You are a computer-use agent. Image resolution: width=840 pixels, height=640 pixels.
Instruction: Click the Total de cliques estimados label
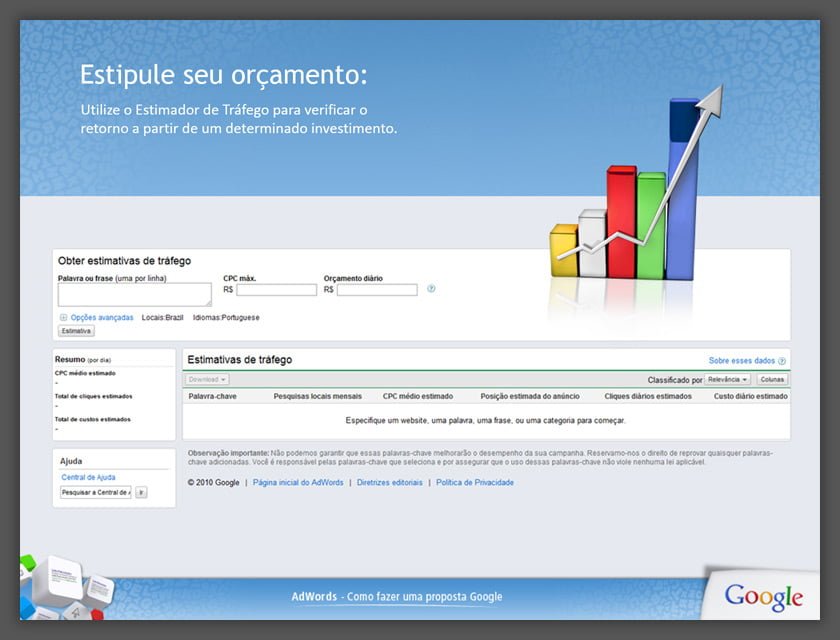pos(93,396)
